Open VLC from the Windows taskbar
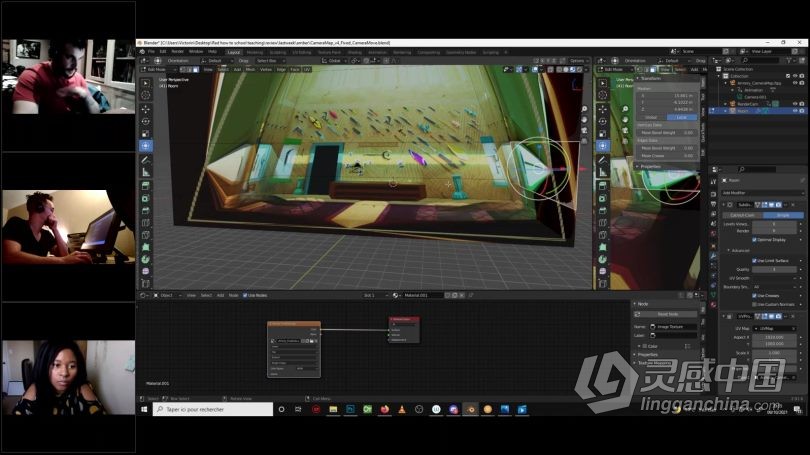This screenshot has height=455, width=810. (x=402, y=410)
